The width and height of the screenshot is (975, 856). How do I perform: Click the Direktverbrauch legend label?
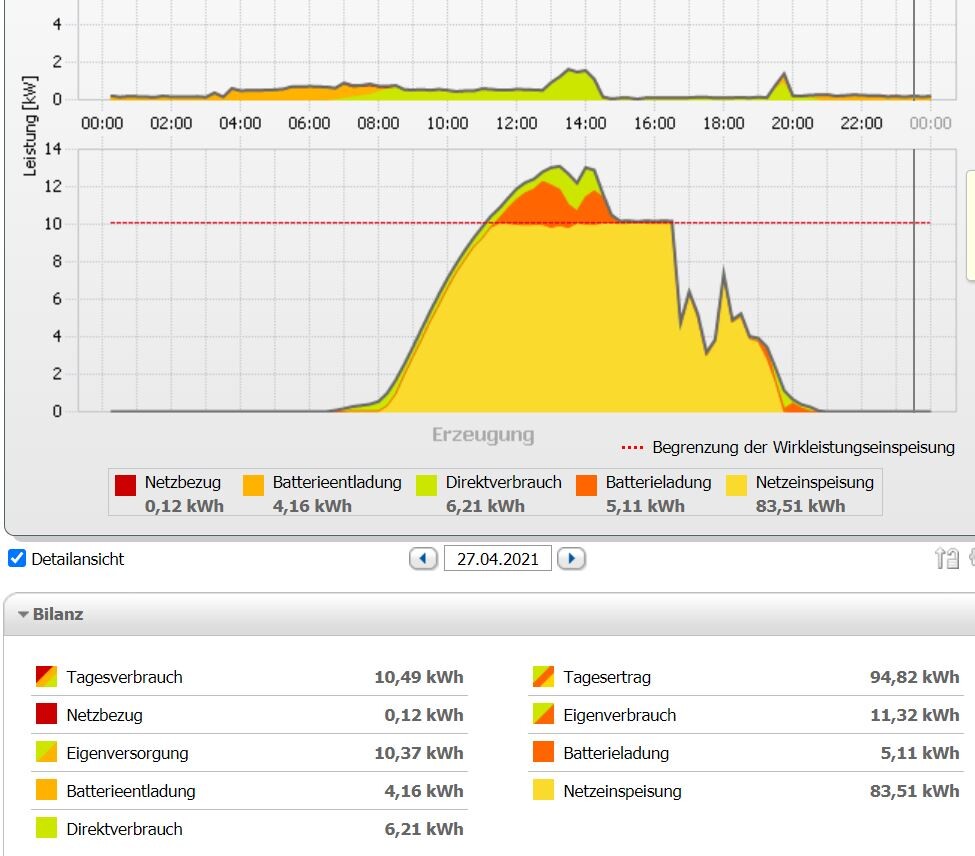coord(503,483)
